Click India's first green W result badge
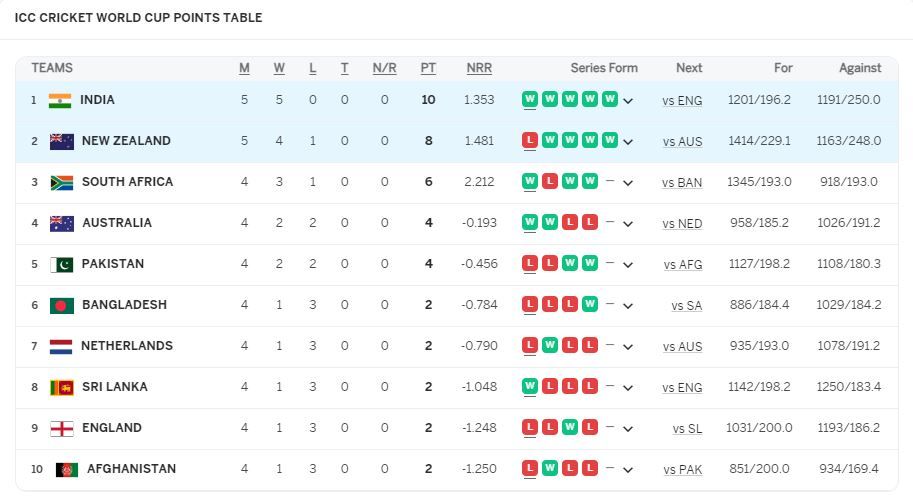 coord(530,99)
